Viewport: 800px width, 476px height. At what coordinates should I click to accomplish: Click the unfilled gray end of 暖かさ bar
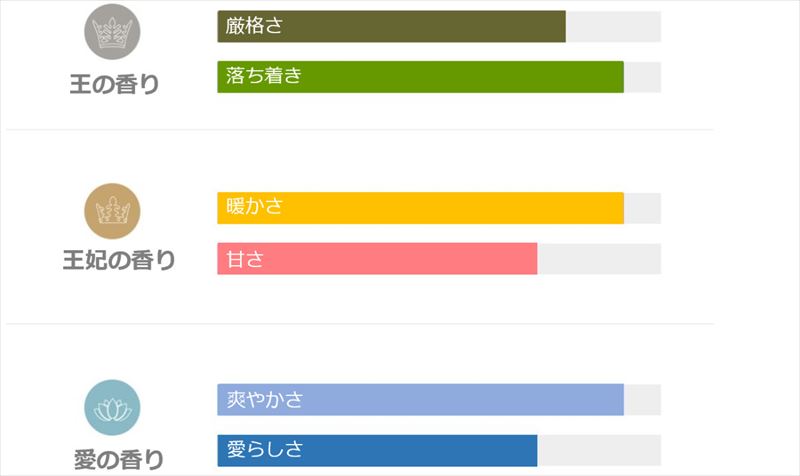(x=642, y=208)
